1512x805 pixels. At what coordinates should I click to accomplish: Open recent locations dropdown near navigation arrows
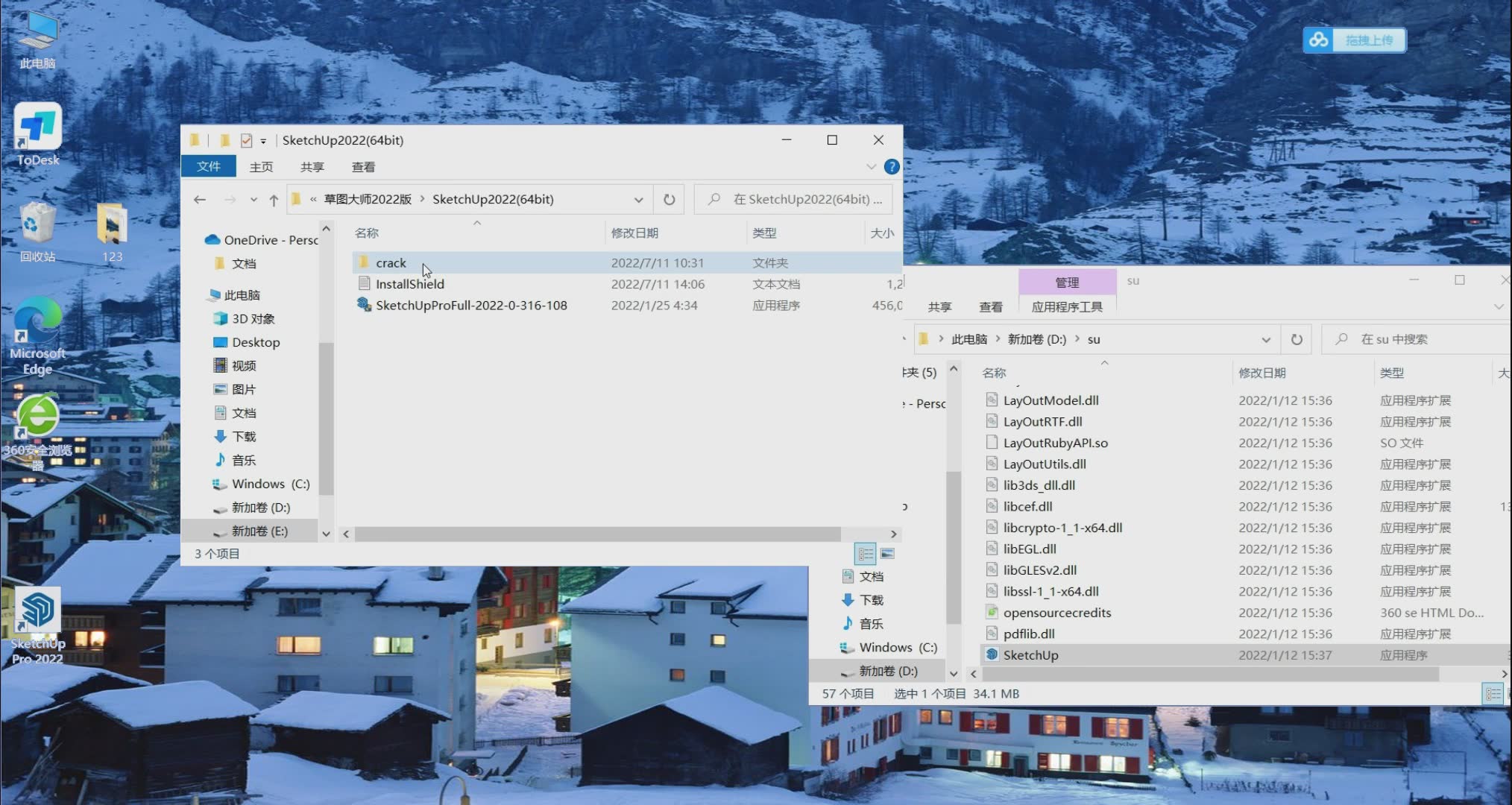[253, 200]
